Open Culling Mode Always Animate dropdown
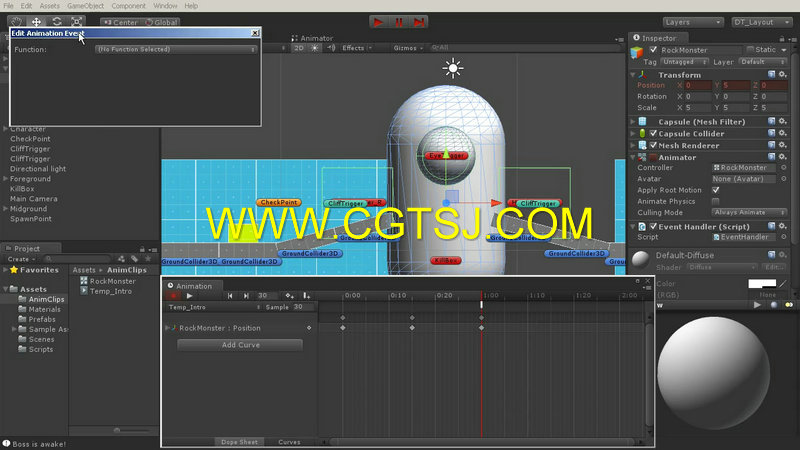Image resolution: width=800 pixels, height=450 pixels. coord(749,212)
